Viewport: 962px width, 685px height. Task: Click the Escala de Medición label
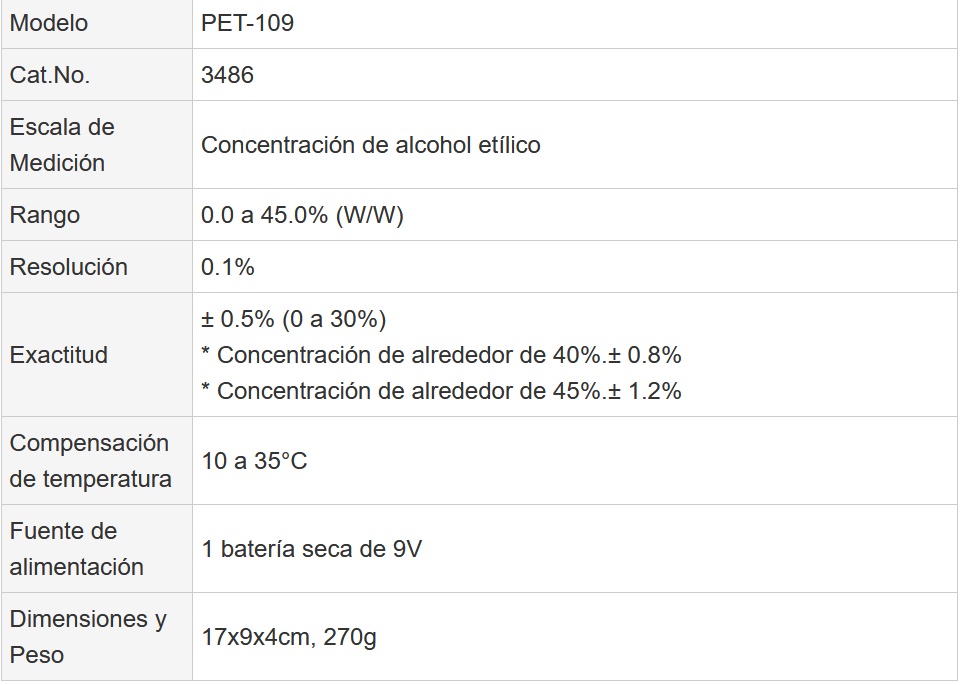(x=62, y=145)
